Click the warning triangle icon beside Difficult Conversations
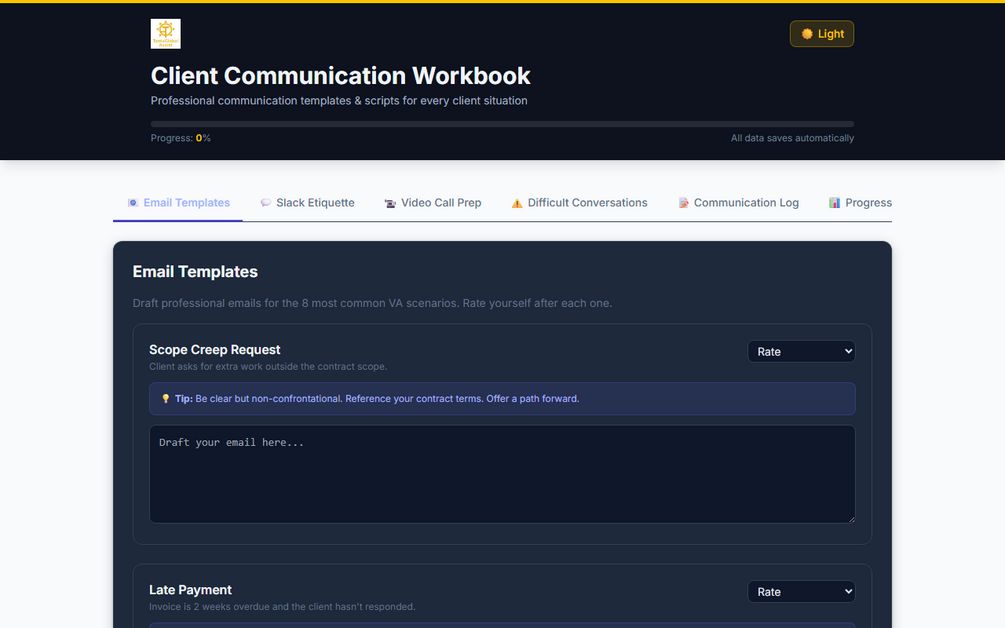The image size is (1005, 628). click(x=517, y=203)
